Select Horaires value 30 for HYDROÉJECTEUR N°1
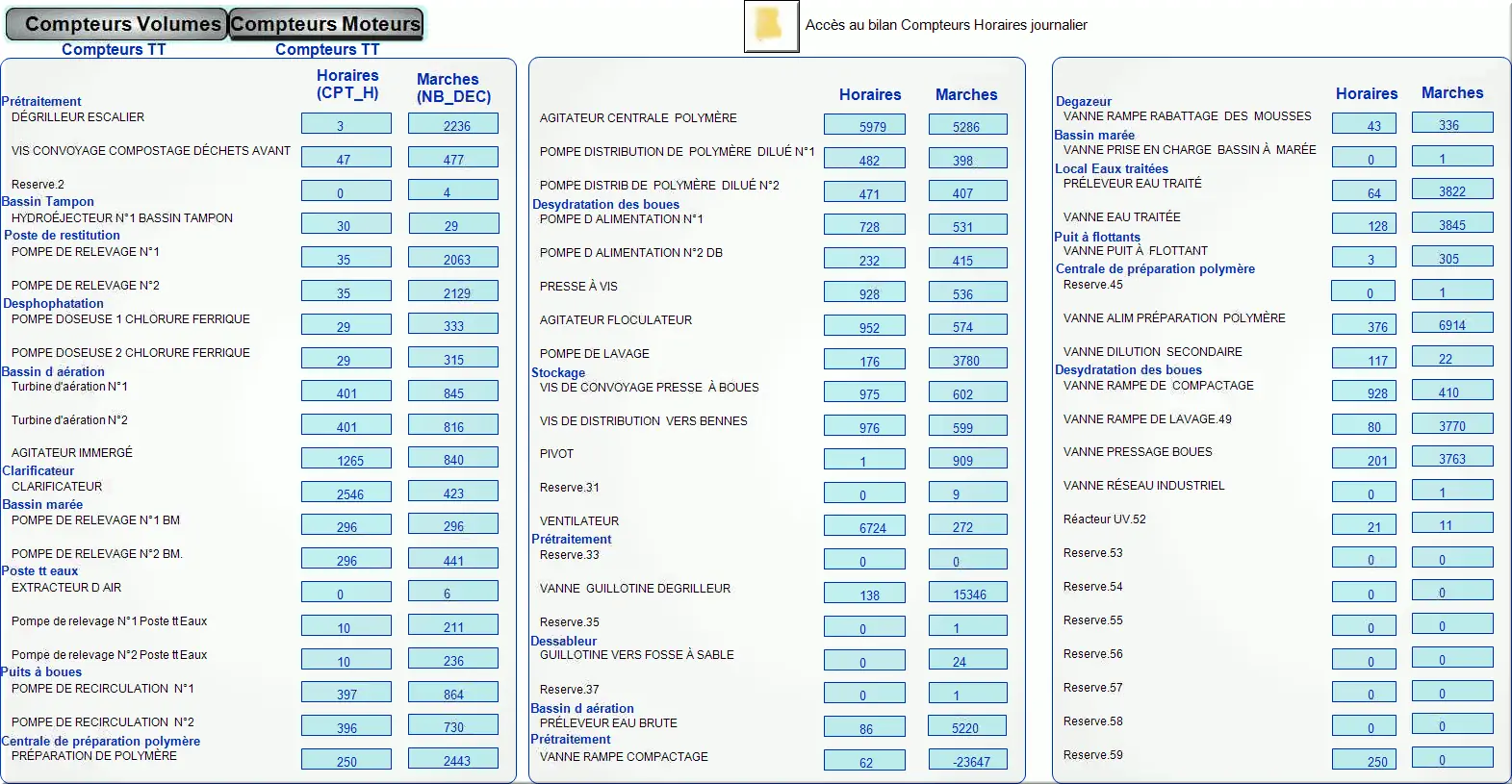Viewport: 1512px width, 784px height. [346, 224]
